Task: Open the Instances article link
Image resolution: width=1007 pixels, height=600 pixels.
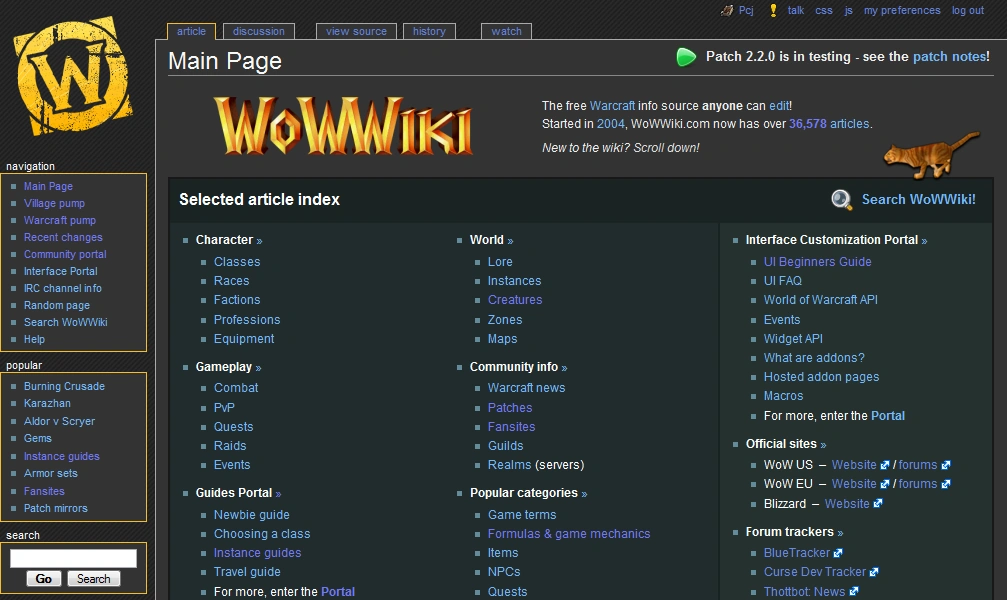Action: click(x=514, y=281)
